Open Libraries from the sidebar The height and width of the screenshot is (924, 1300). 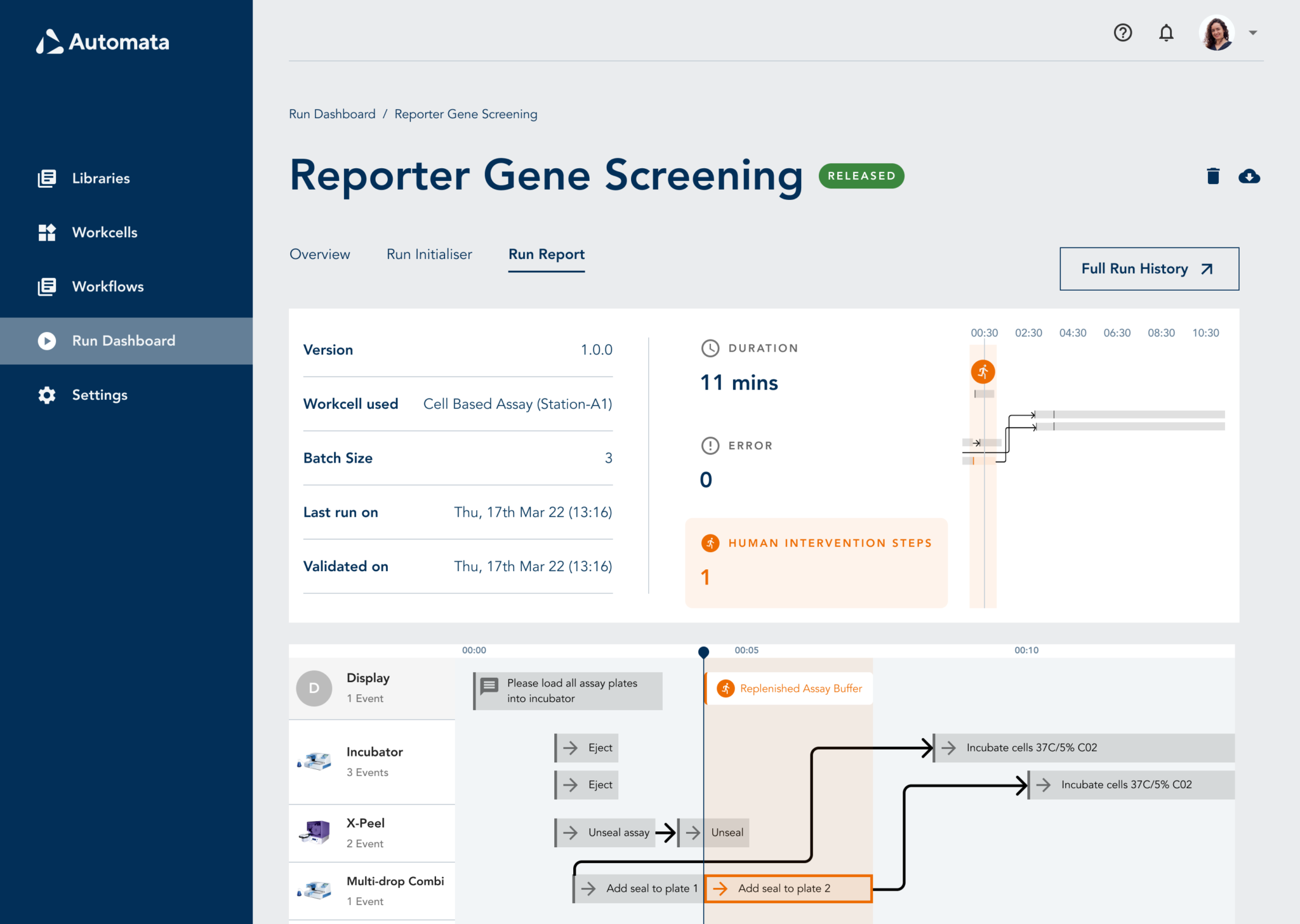[x=100, y=178]
